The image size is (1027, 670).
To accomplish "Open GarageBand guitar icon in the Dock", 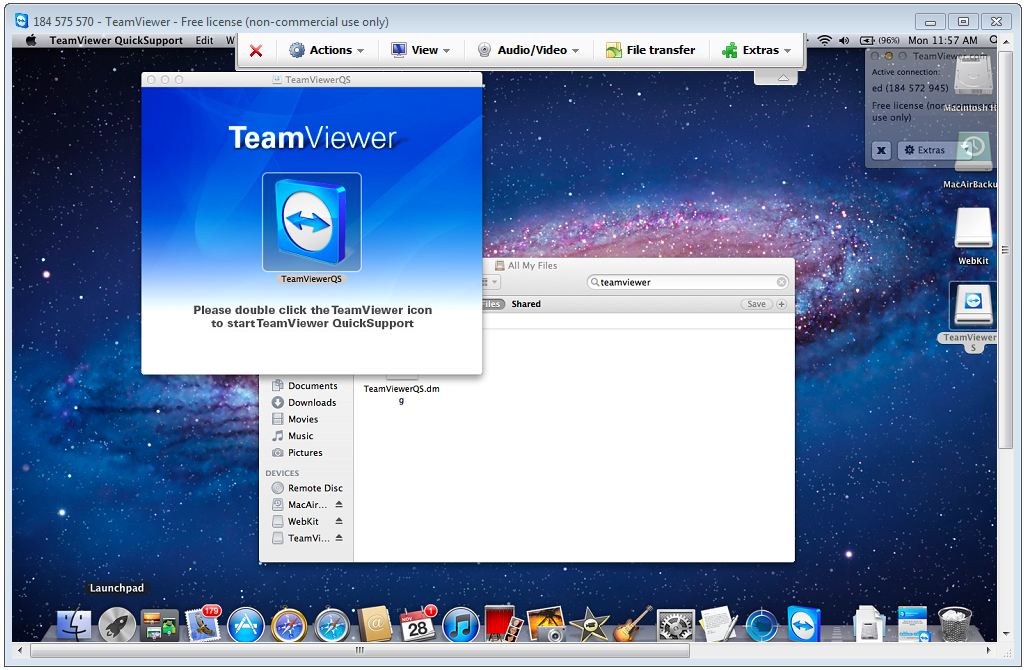I will (x=632, y=624).
